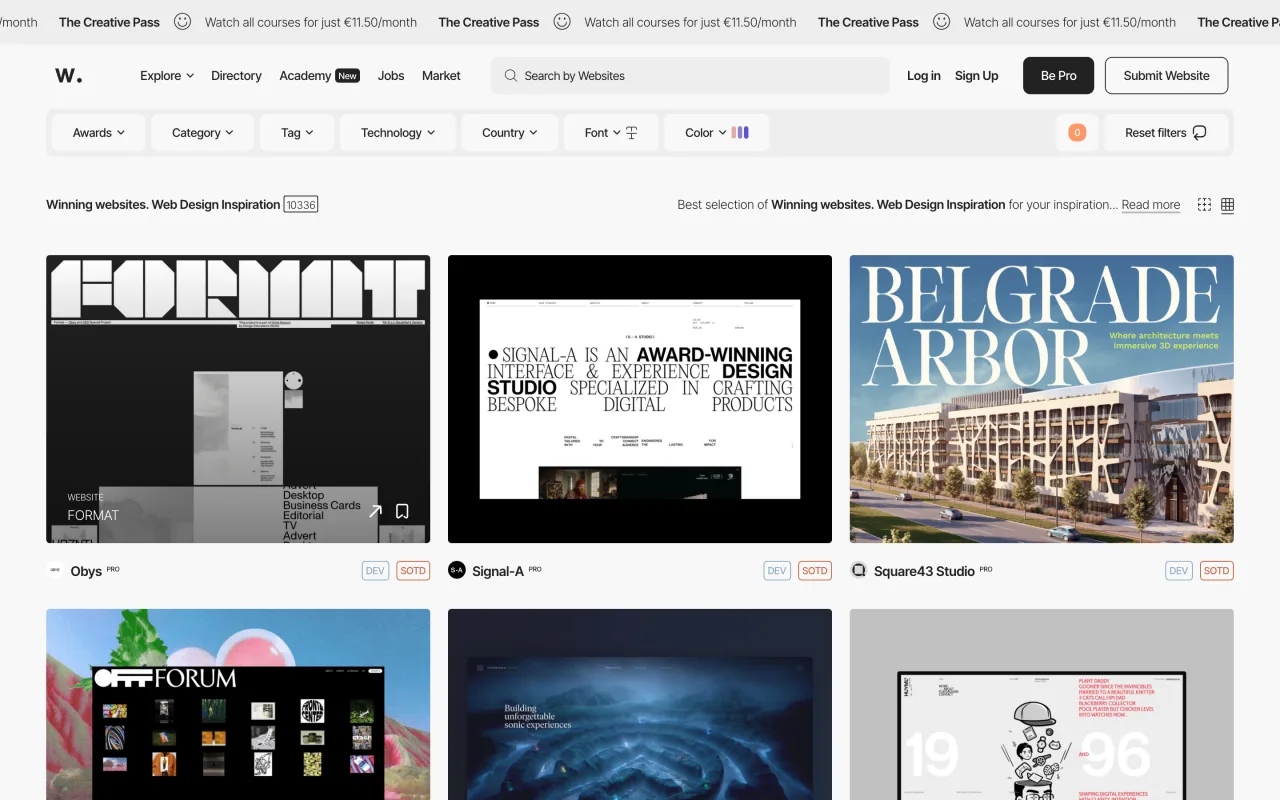Open the Belgrade Arbor website thumbnail
1280x800 pixels.
tap(1042, 399)
